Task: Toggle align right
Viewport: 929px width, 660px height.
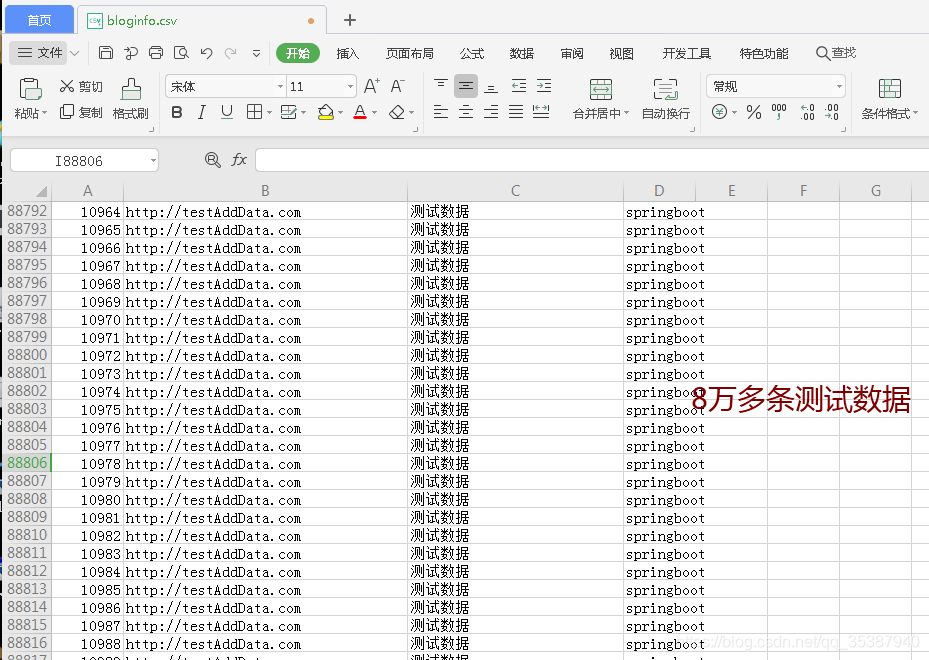Action: click(x=491, y=111)
